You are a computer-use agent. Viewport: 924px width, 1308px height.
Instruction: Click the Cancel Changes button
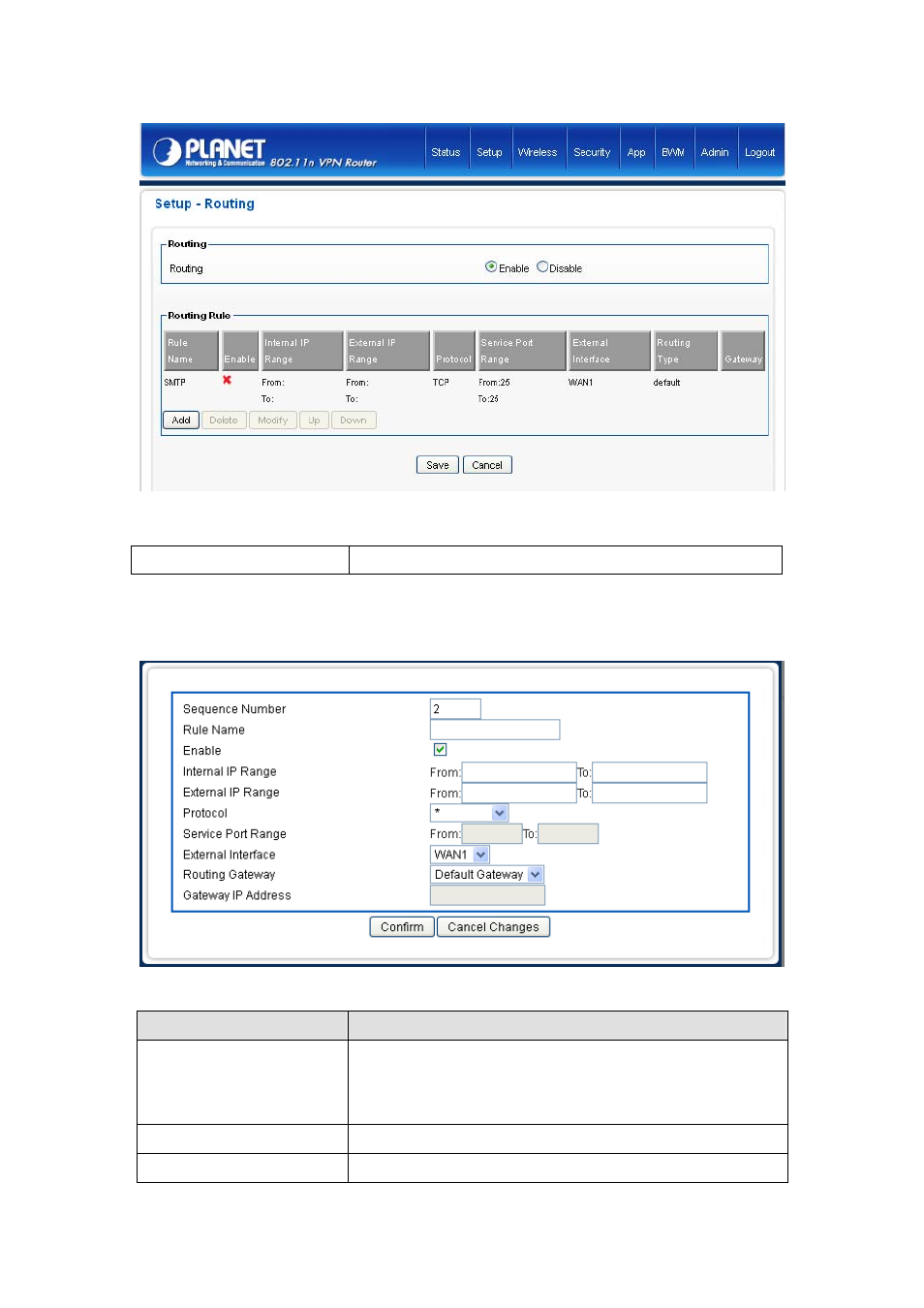pyautogui.click(x=494, y=927)
